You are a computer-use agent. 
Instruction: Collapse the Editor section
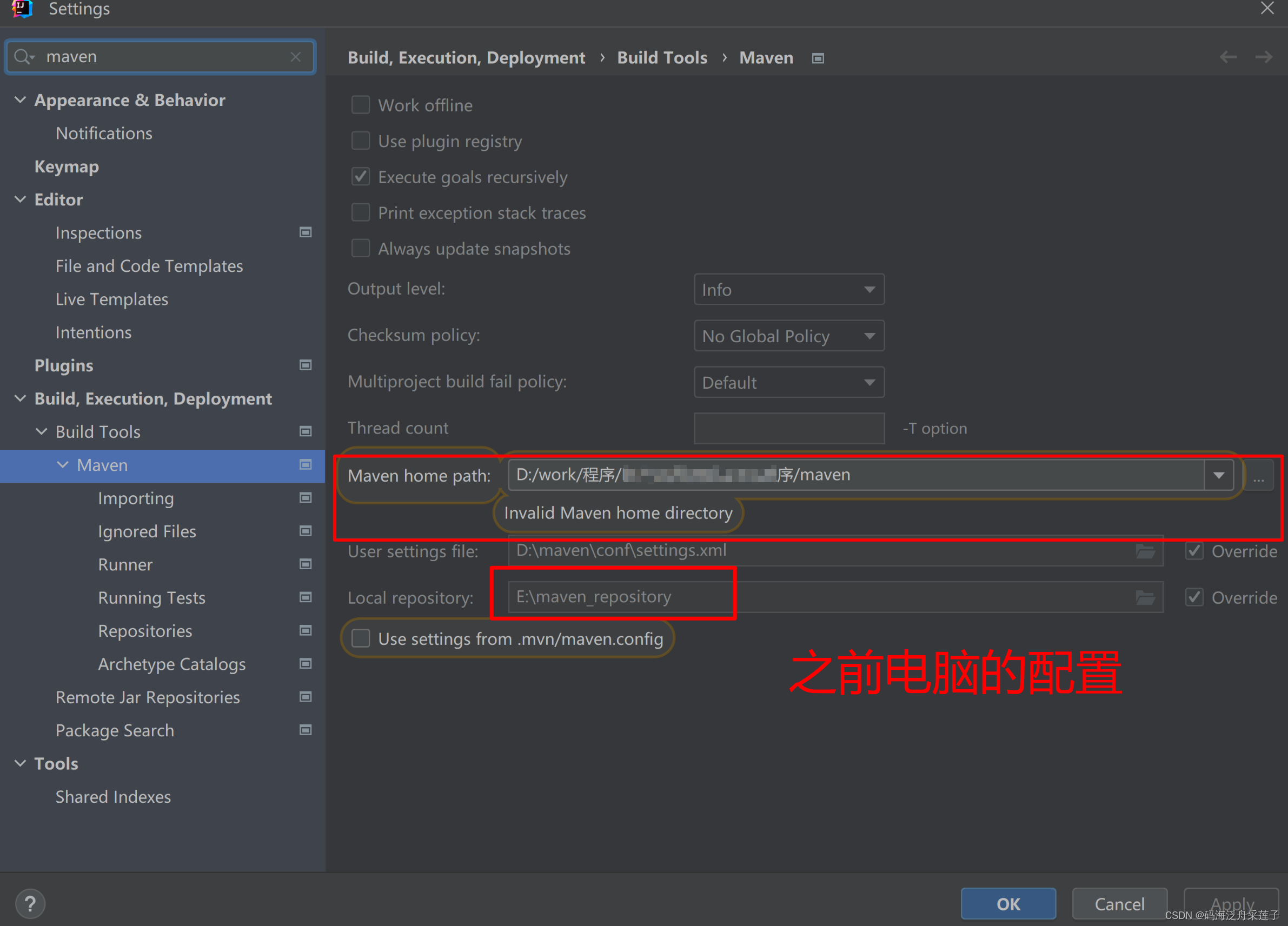point(20,199)
